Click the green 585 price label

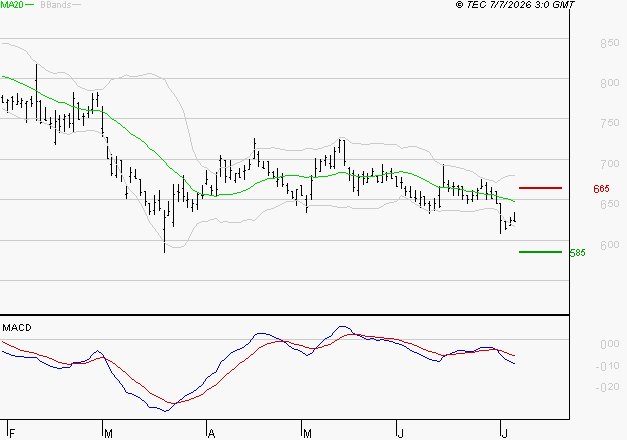[577, 253]
